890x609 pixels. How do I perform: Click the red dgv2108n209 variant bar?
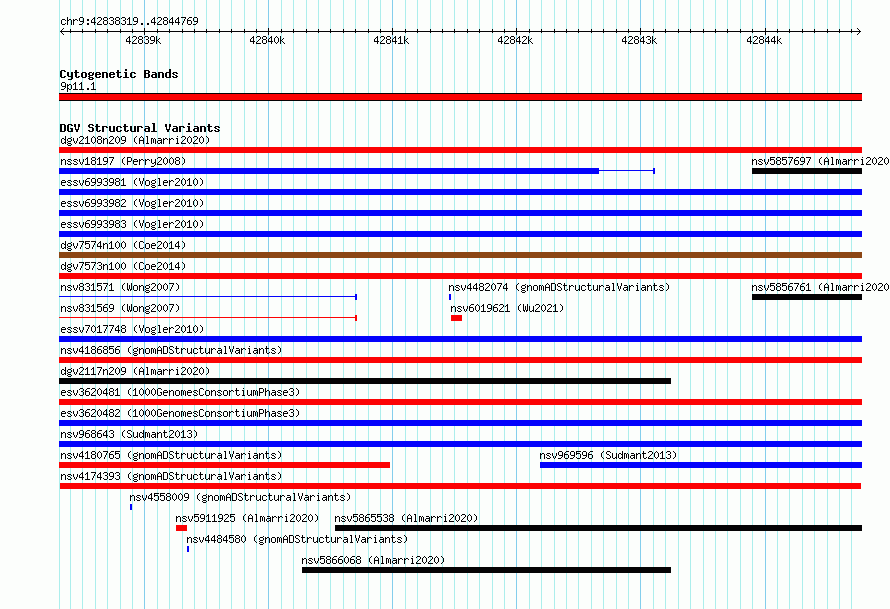click(460, 150)
